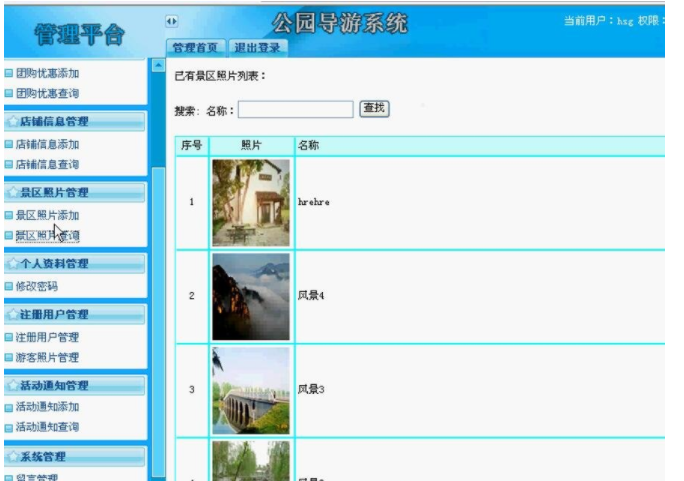Viewport: 684px width, 481px height.
Task: Click the square bullet icon before 景区照片添加
Action: point(8,215)
